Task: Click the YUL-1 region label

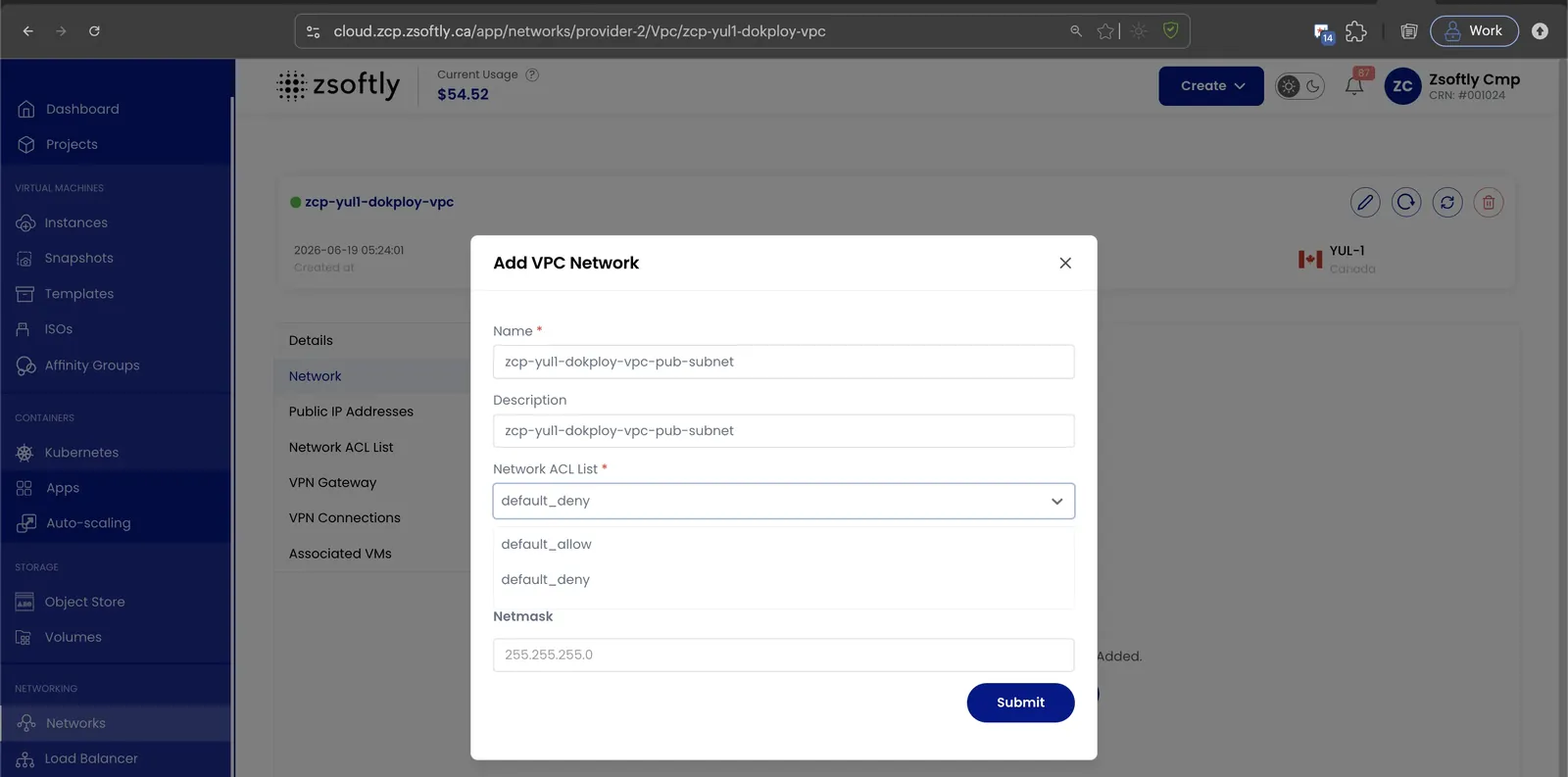Action: point(1347,251)
